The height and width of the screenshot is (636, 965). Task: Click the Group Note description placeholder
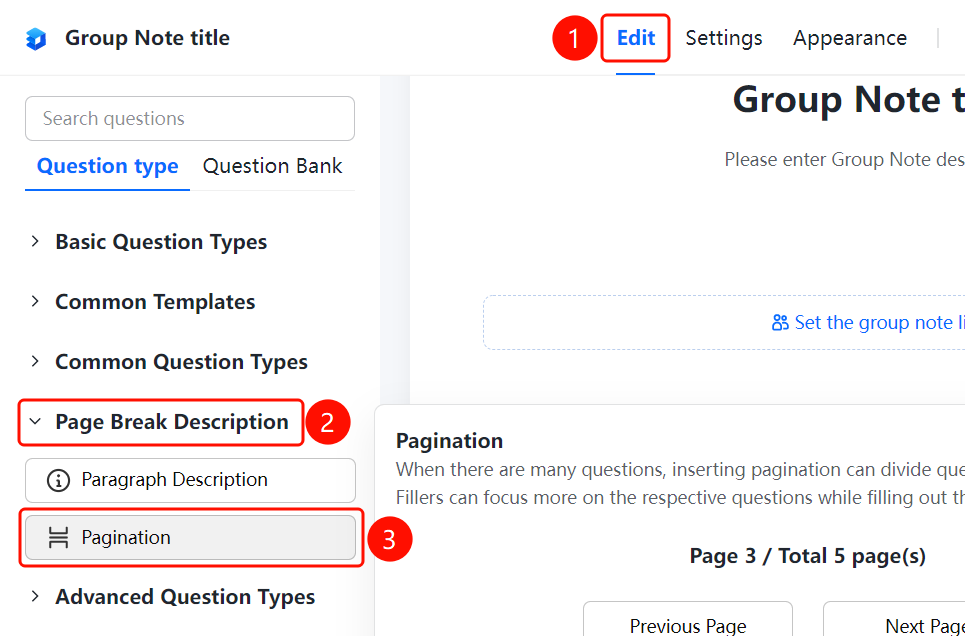pyautogui.click(x=844, y=159)
